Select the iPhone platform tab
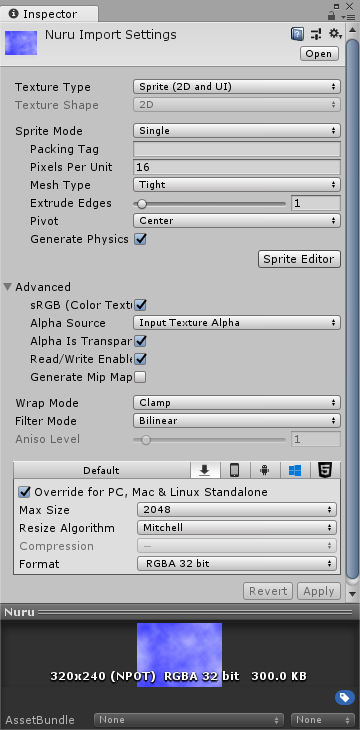This screenshot has height=730, width=360. coord(235,471)
